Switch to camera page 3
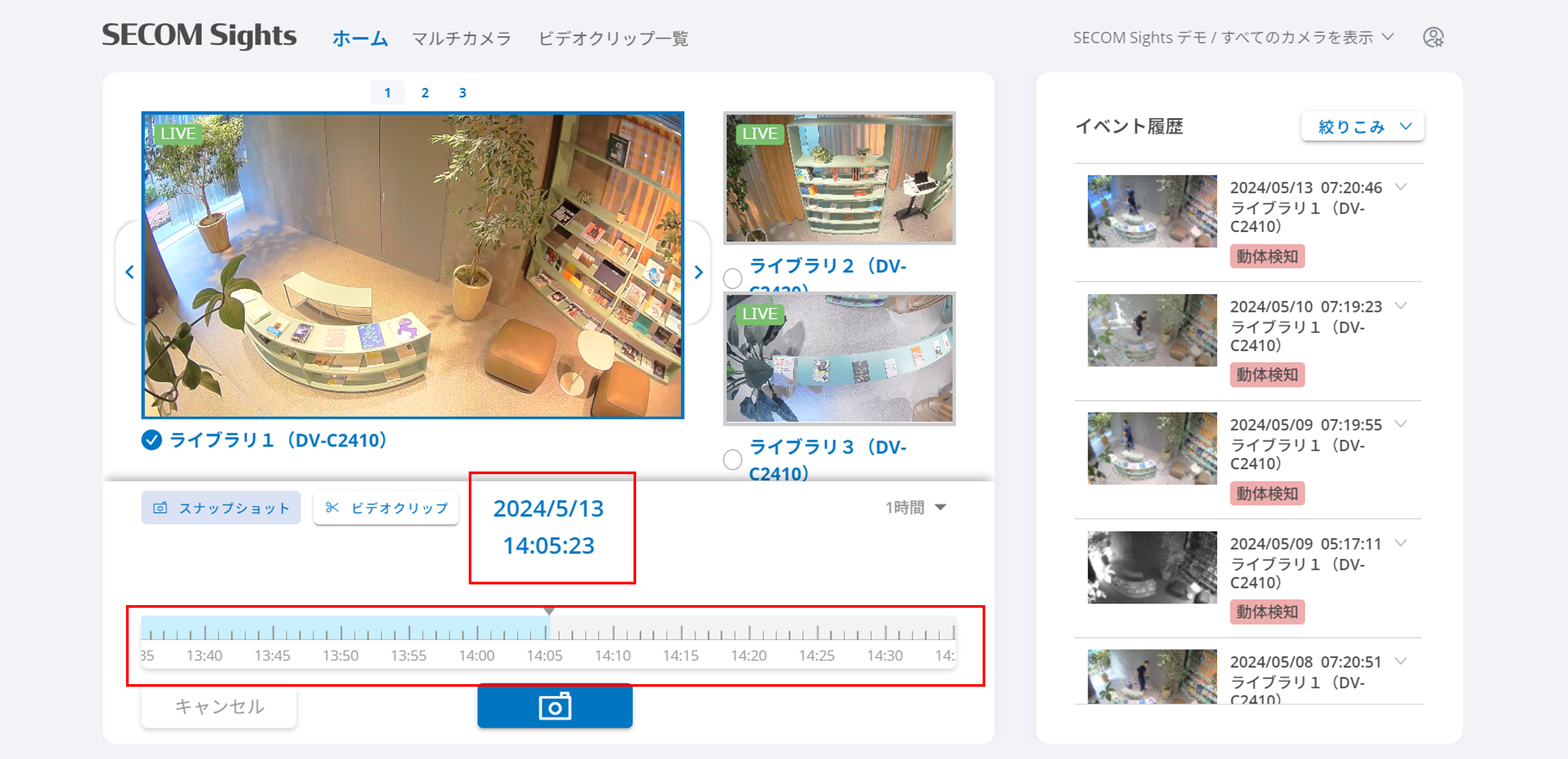Viewport: 1568px width, 759px height. point(462,93)
